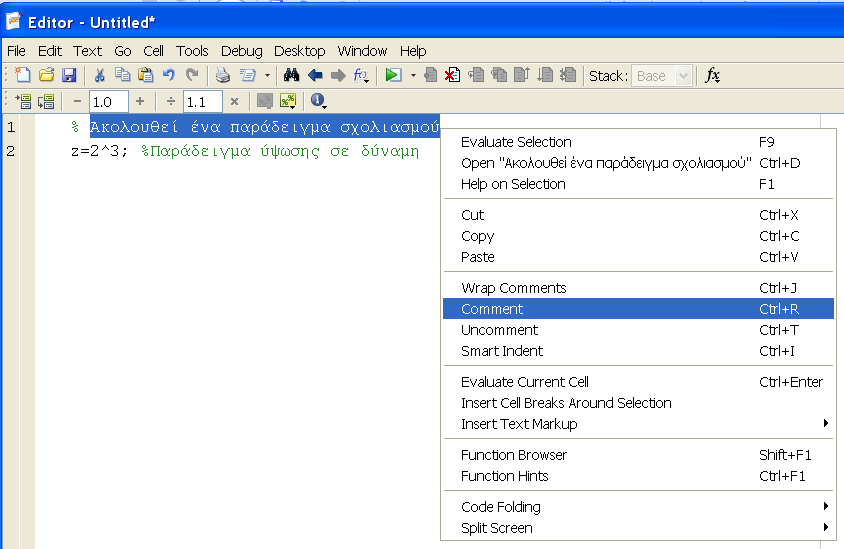Screen dimensions: 844x549
Task: Click the Open file folder icon
Action: tap(46, 75)
